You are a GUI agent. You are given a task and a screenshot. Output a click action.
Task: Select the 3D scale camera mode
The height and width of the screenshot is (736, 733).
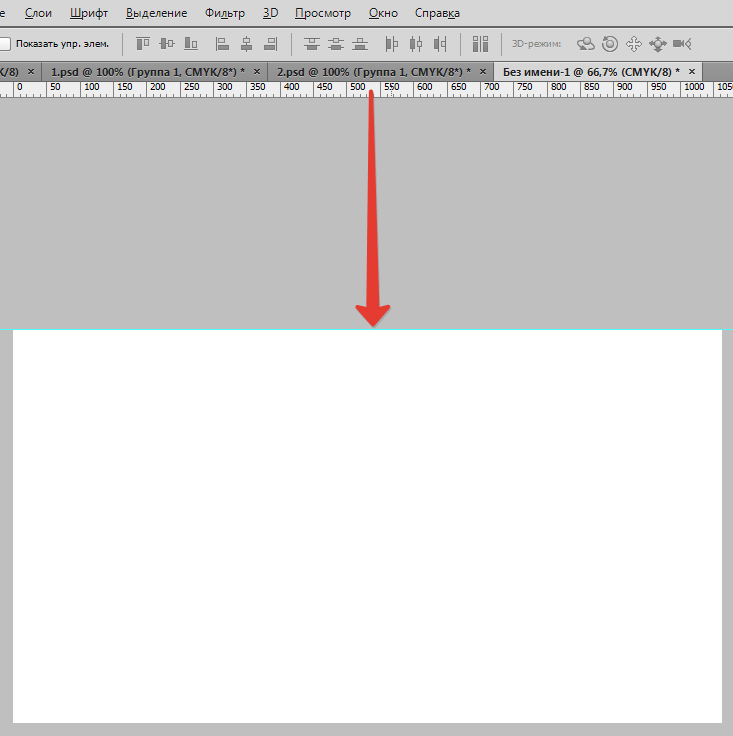pos(682,44)
